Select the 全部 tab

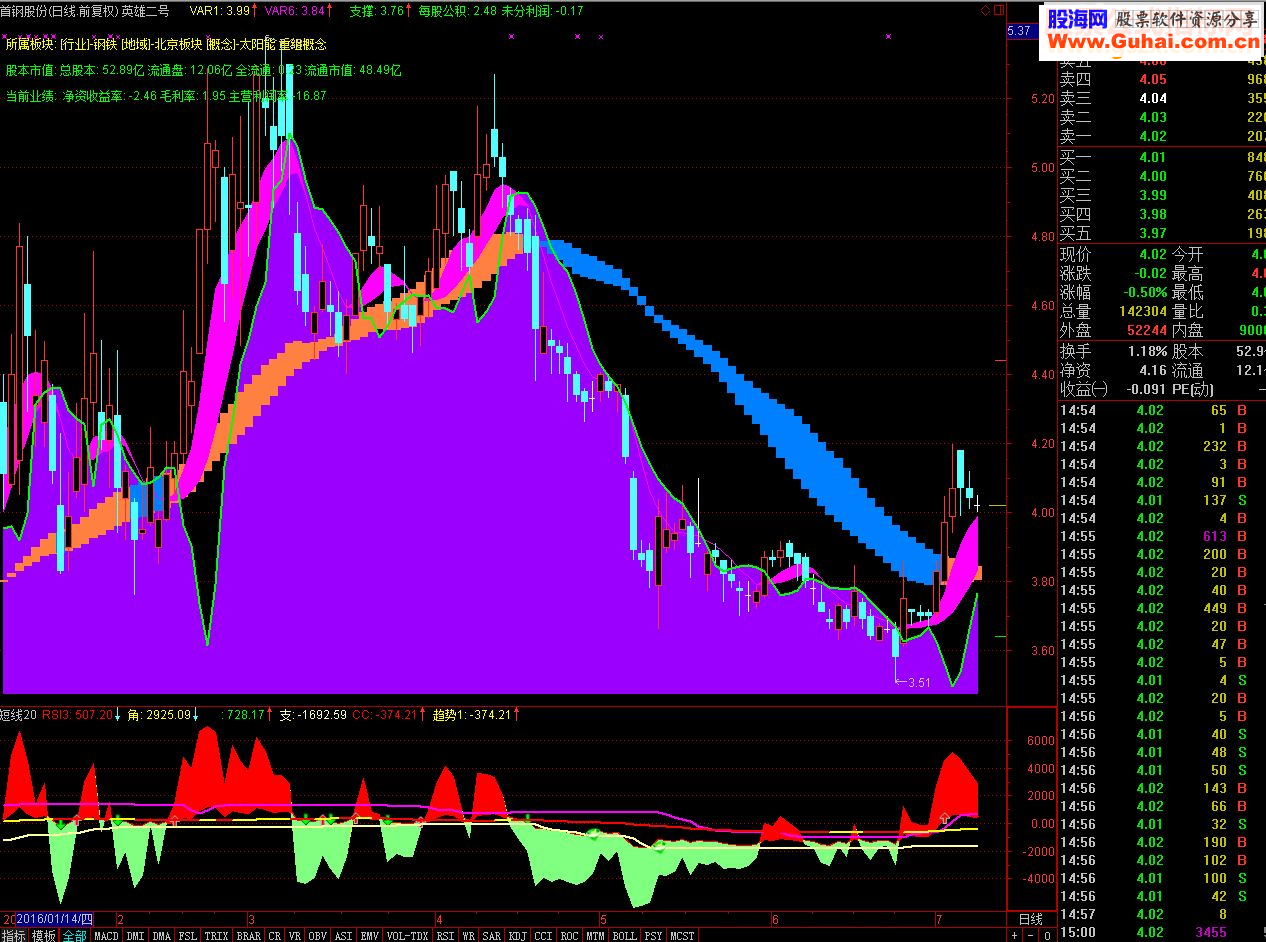pos(75,936)
